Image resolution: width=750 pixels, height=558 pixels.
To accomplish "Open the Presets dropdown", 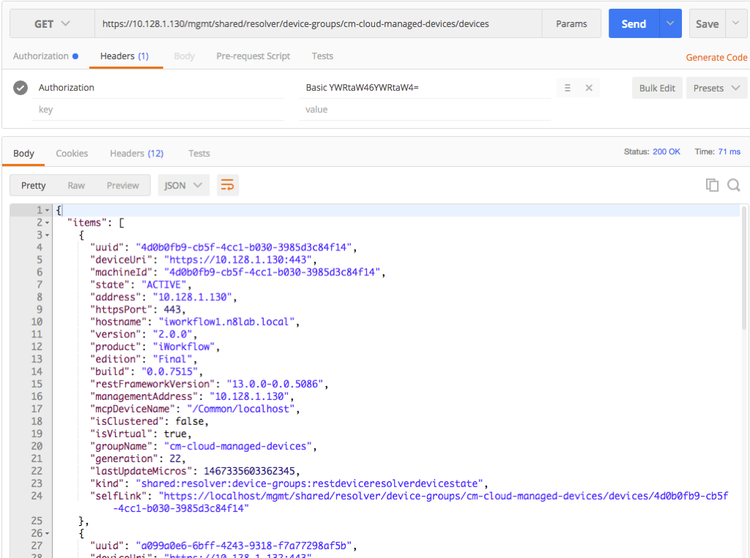I will pos(716,88).
